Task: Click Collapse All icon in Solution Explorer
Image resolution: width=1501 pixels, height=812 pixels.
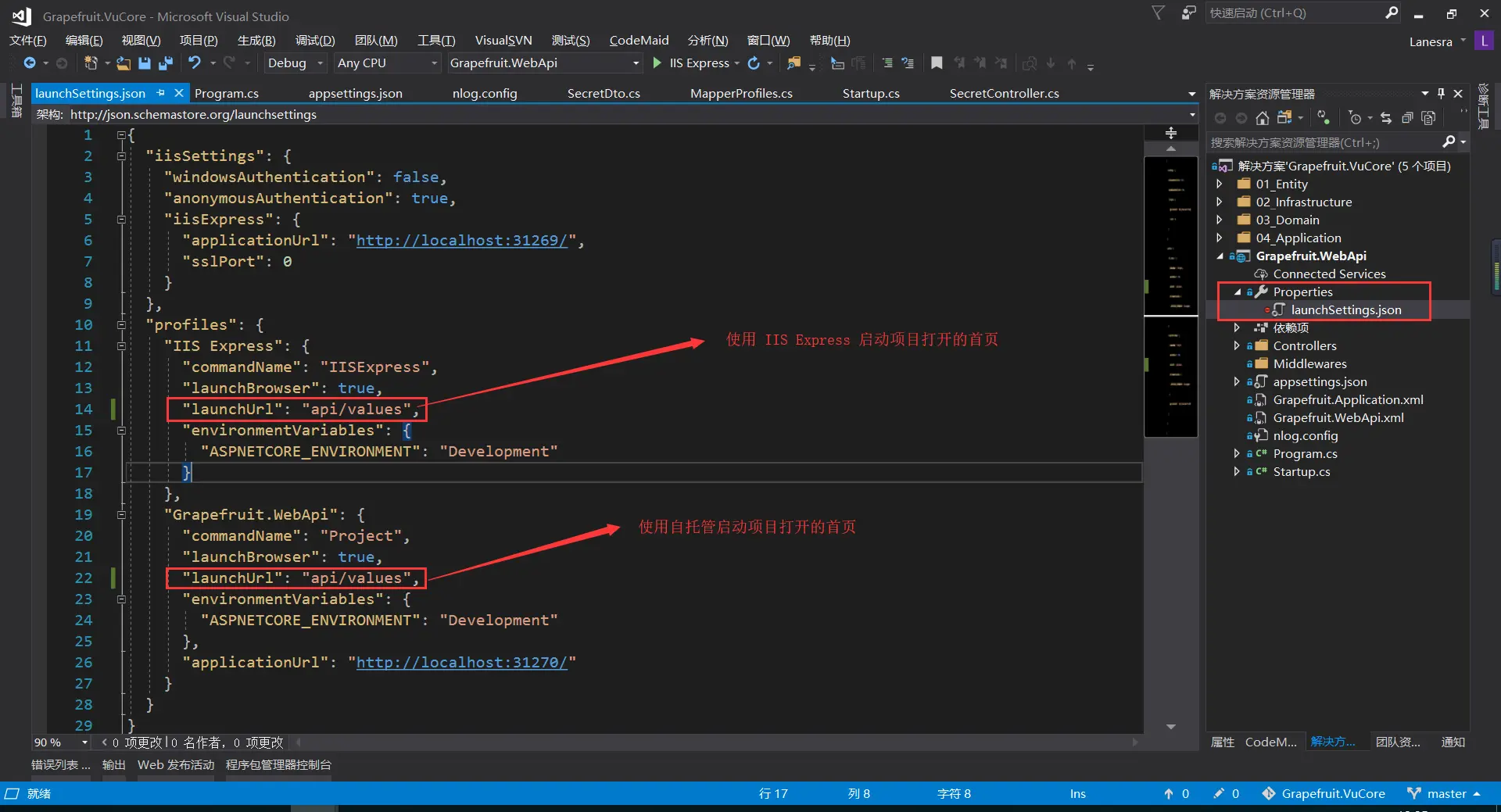Action: (x=1407, y=118)
